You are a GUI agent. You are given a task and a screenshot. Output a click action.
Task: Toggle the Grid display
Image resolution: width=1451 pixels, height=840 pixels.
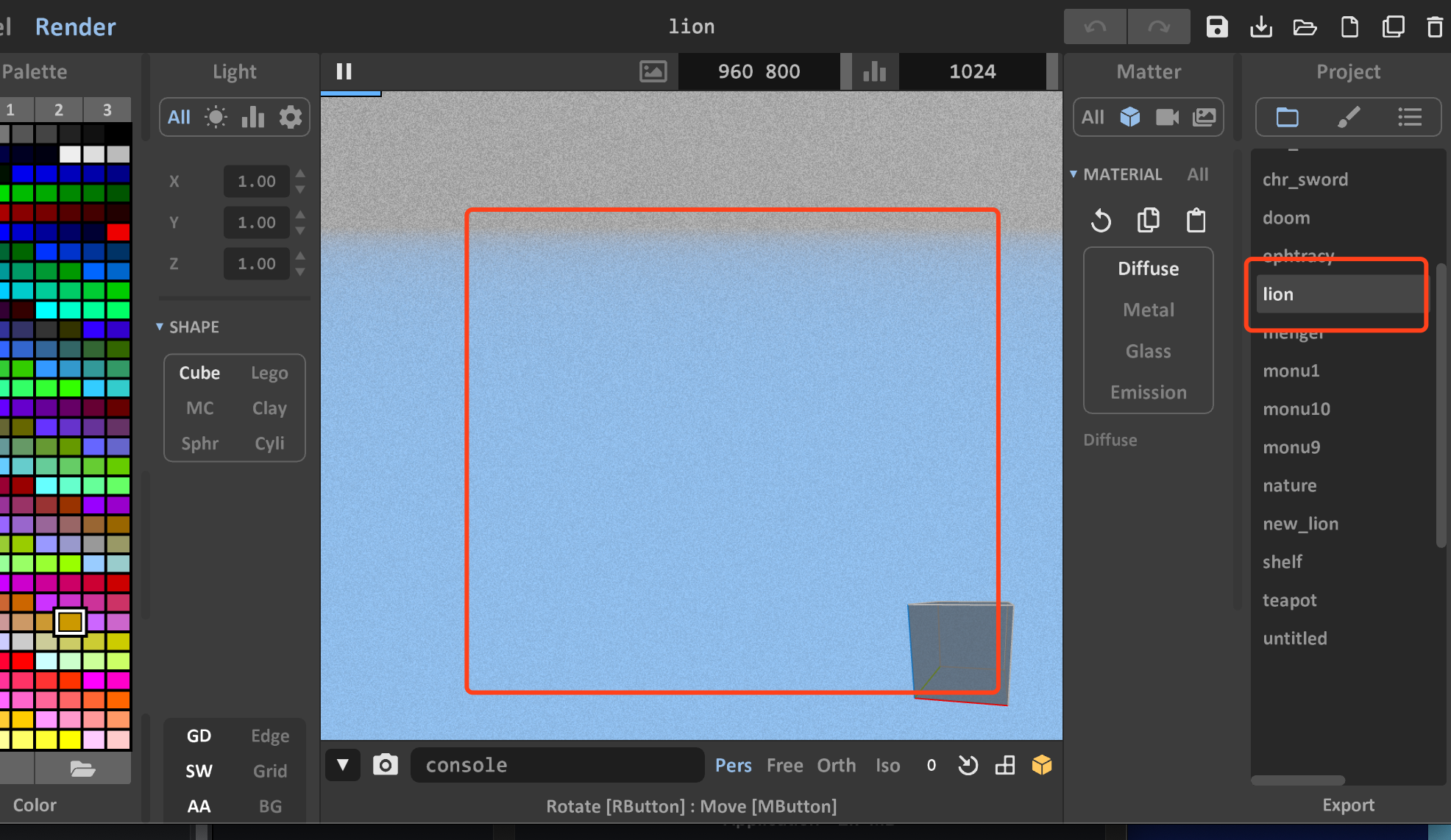269,770
